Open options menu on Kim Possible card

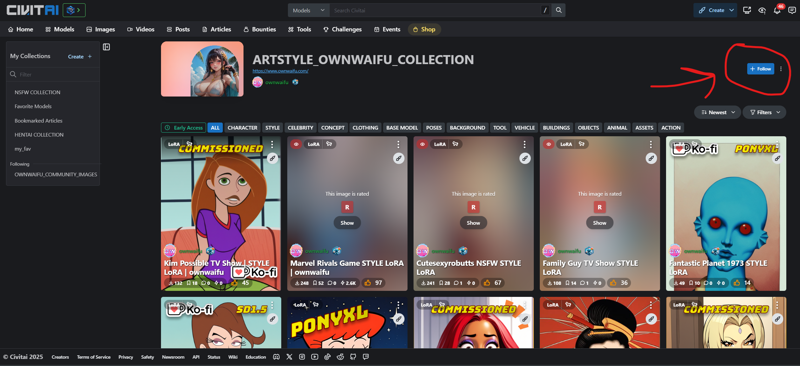point(272,144)
